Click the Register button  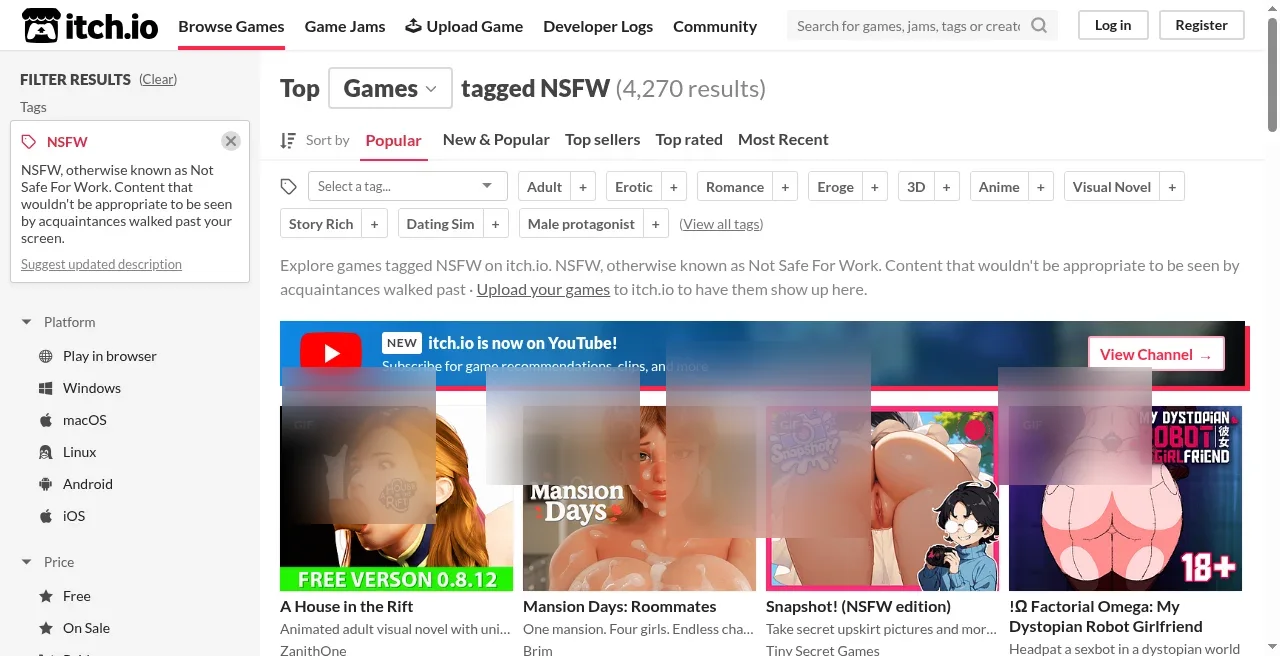tap(1201, 25)
